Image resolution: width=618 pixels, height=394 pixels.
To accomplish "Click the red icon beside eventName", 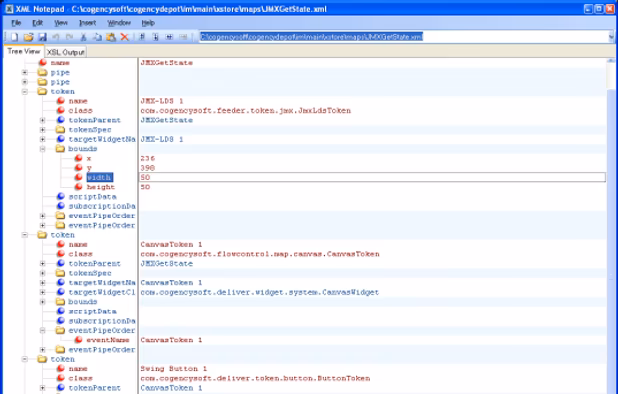I will pyautogui.click(x=79, y=340).
